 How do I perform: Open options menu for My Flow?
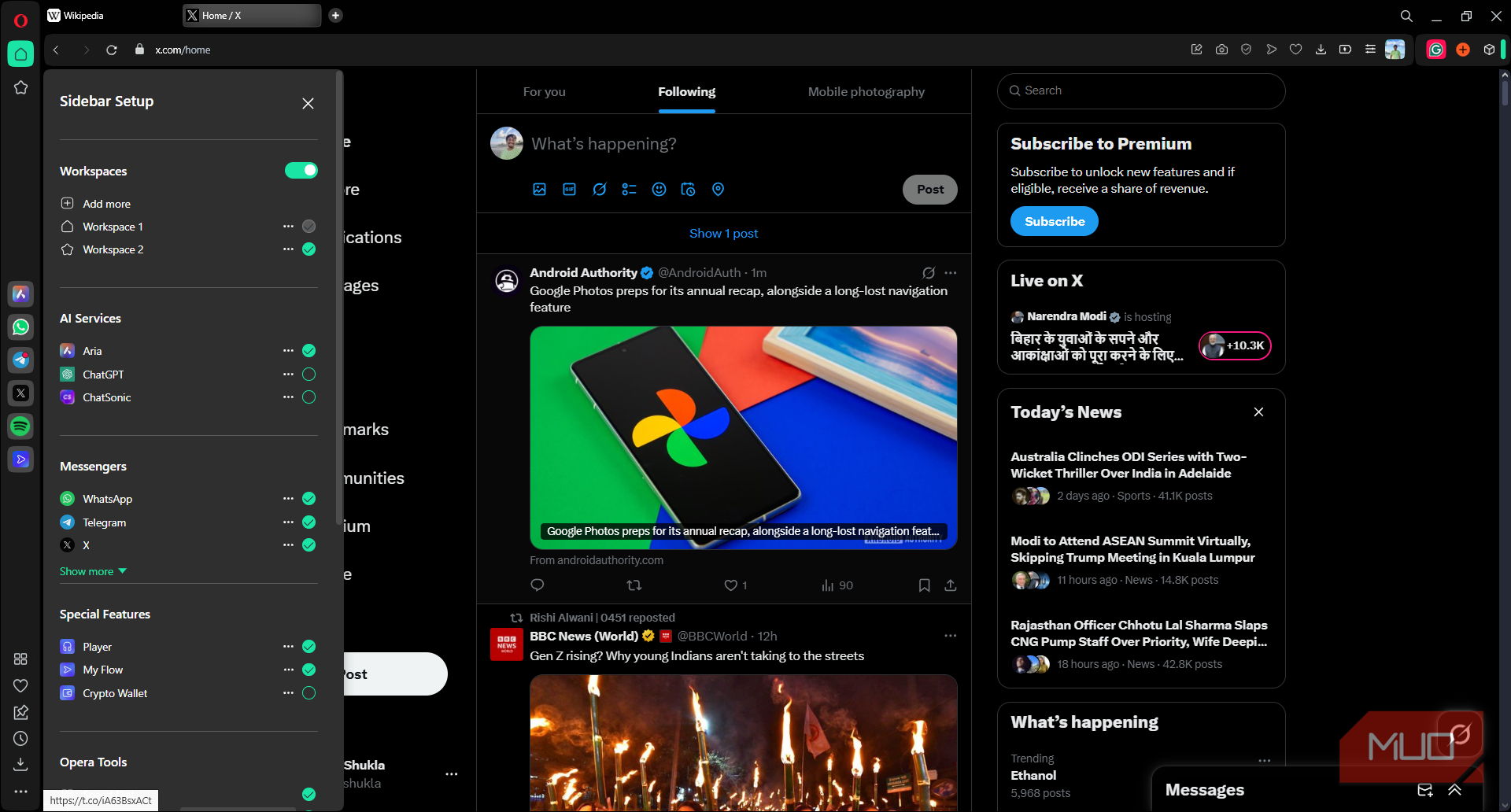(288, 669)
